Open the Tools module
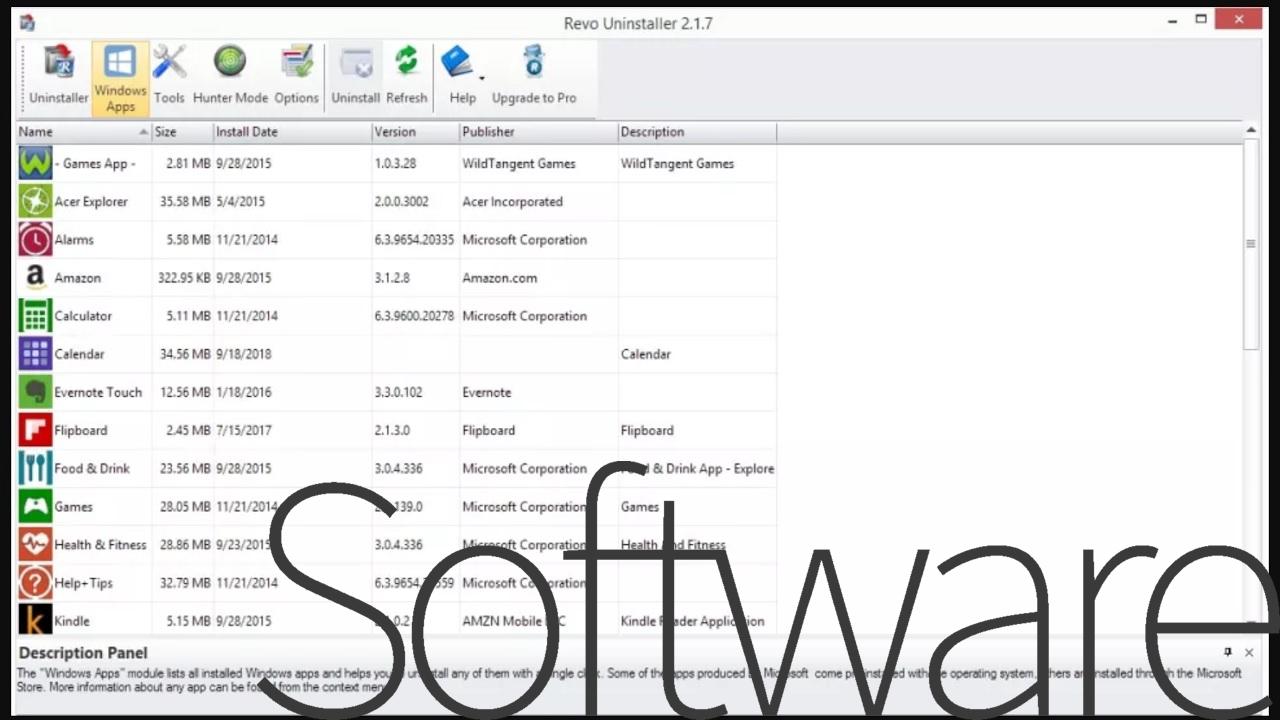The image size is (1280, 720). (x=169, y=76)
